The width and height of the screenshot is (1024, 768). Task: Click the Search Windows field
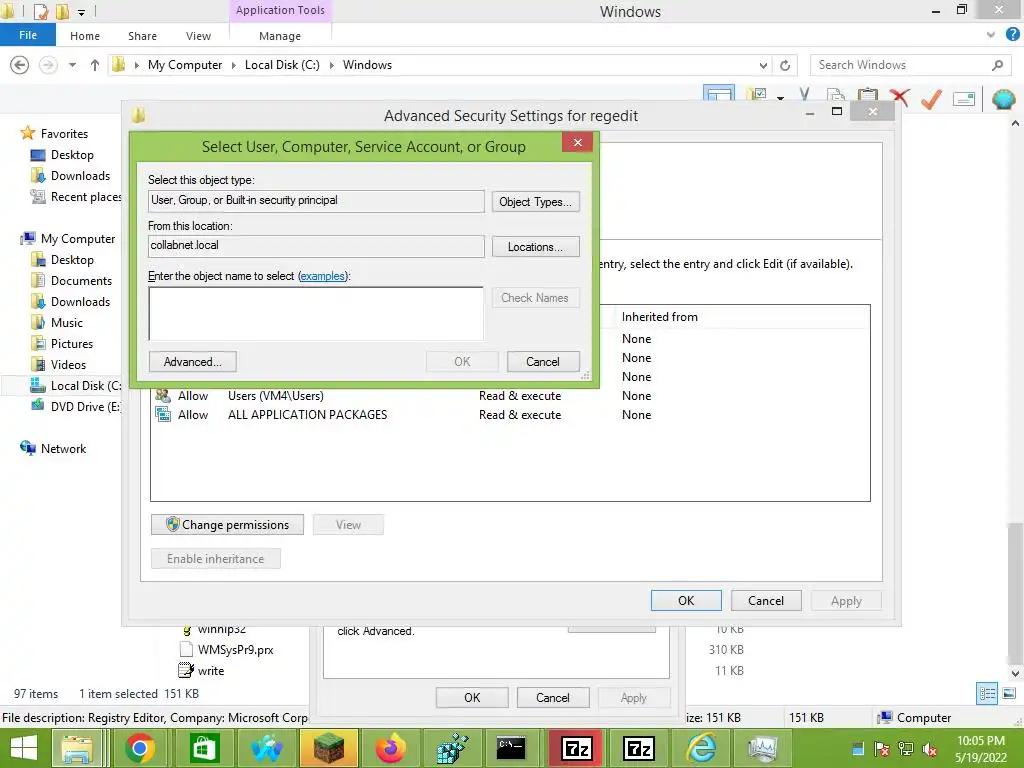click(x=901, y=65)
